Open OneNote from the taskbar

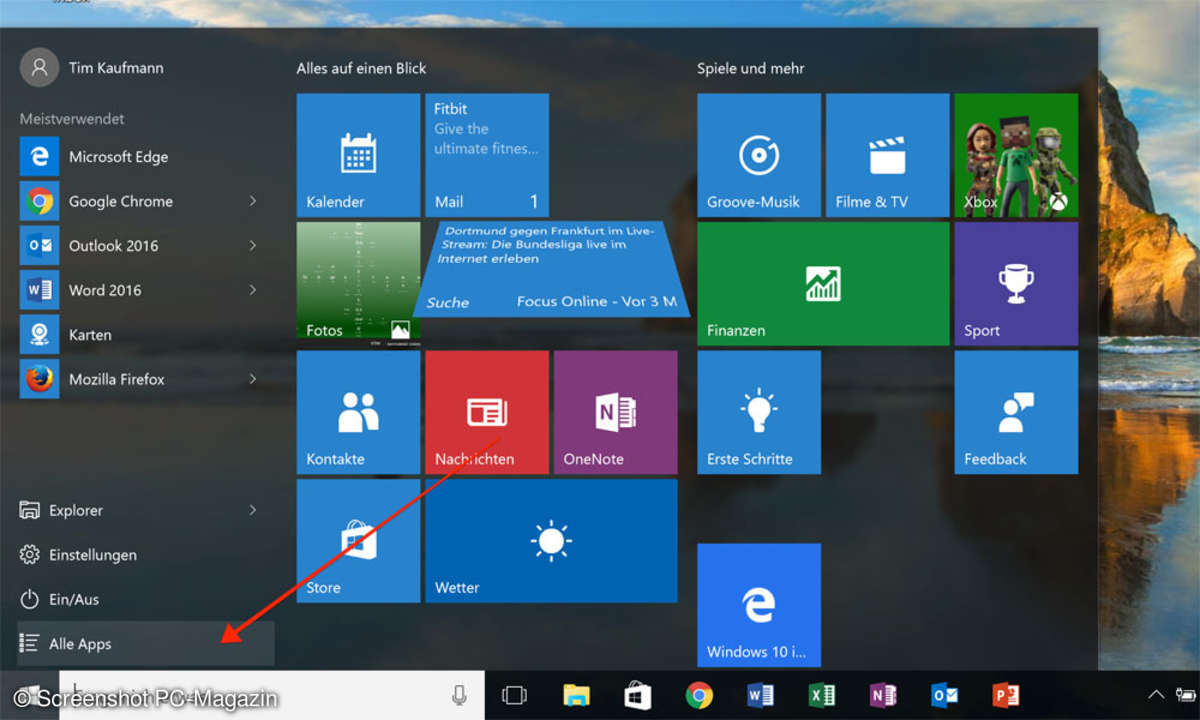pos(883,695)
